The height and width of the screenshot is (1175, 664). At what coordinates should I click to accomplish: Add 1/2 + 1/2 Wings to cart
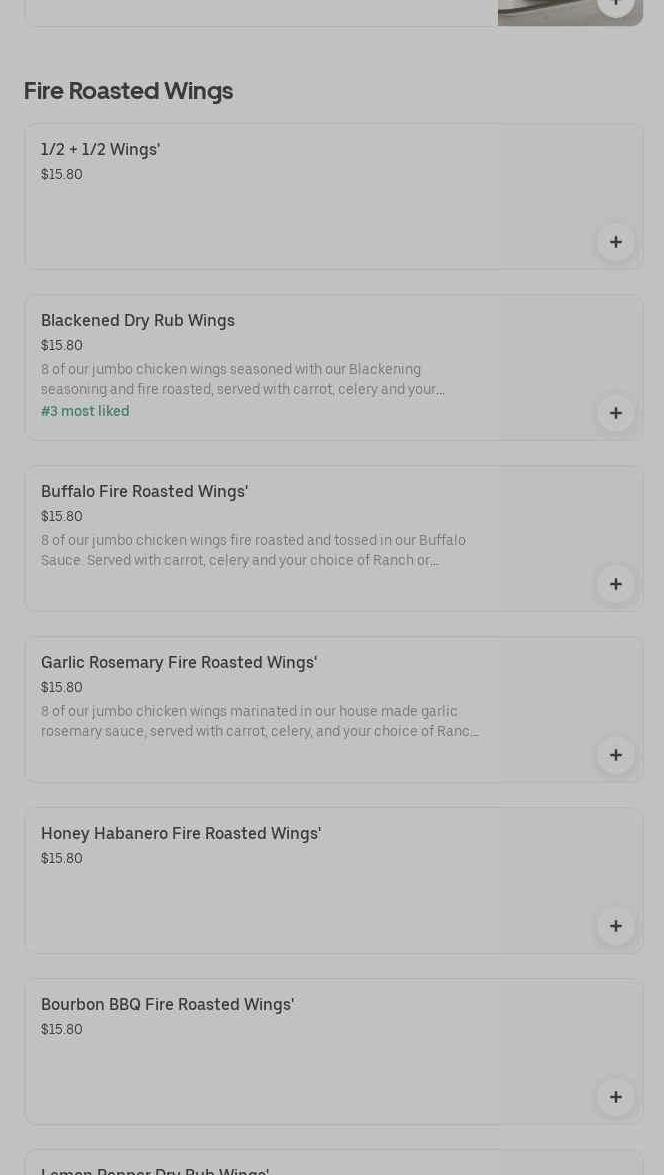[615, 242]
